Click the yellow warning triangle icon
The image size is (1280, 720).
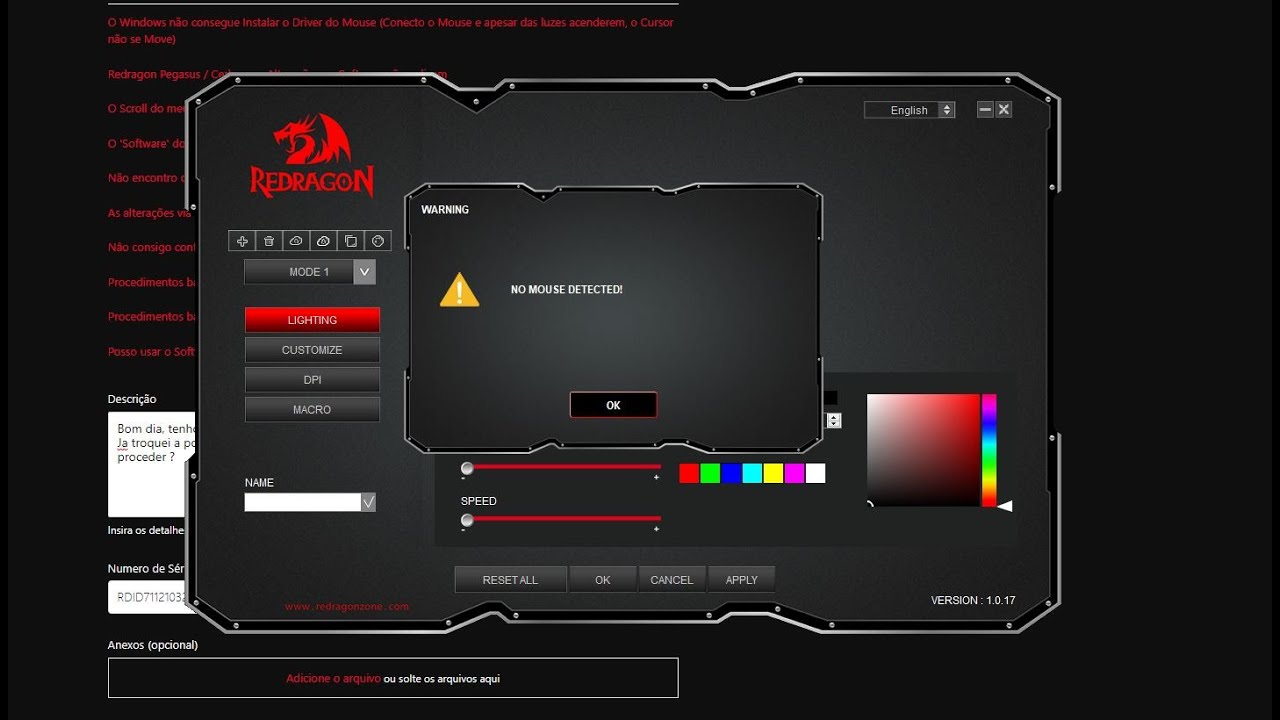point(460,290)
